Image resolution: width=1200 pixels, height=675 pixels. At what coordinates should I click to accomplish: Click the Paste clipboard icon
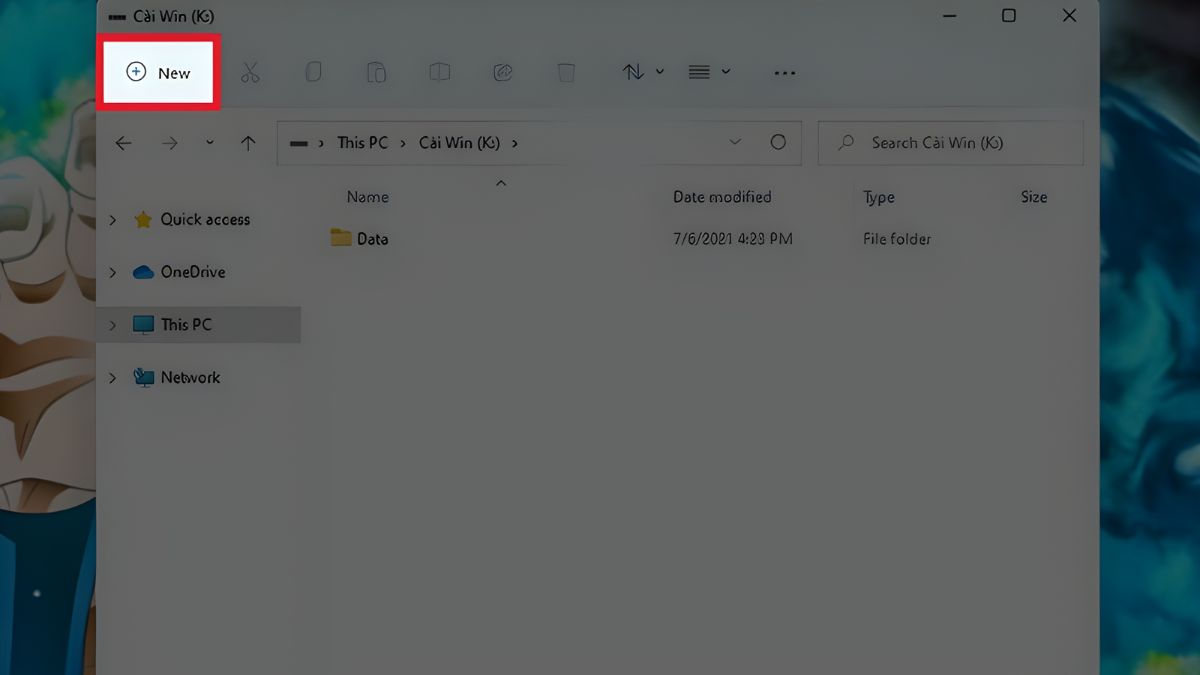376,73
